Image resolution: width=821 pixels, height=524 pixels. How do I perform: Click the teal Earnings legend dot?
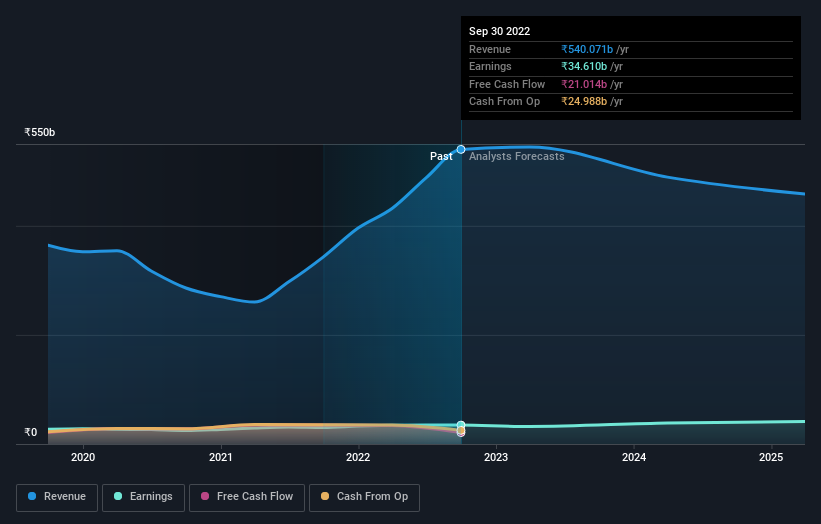pos(118,496)
